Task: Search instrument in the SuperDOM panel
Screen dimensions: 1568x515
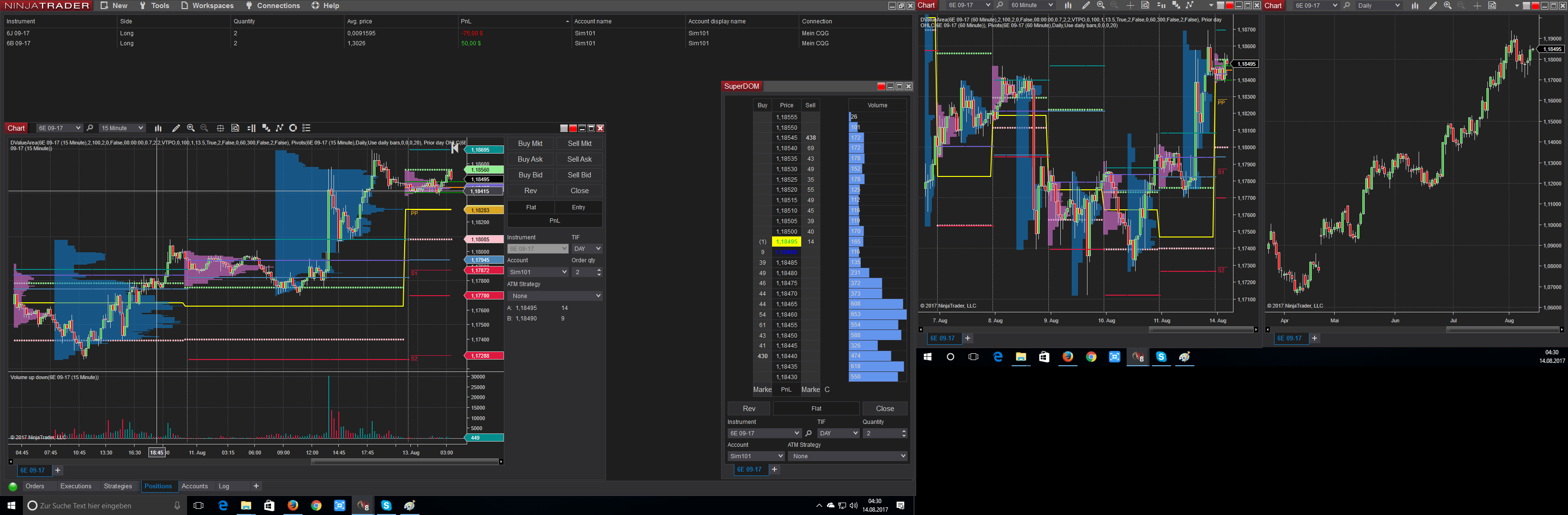Action: (x=808, y=433)
